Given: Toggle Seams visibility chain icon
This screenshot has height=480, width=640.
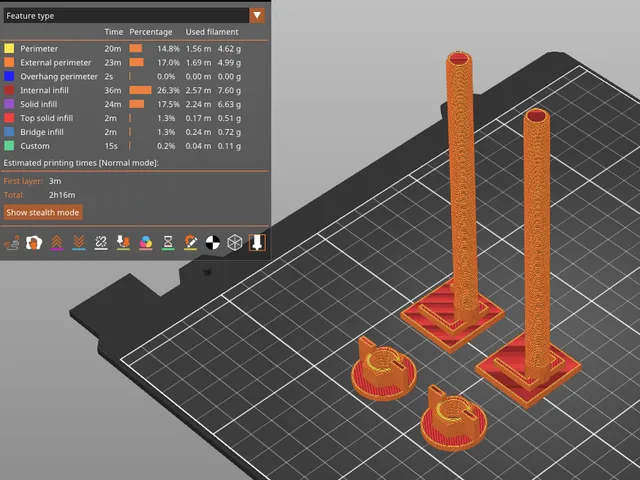Looking at the screenshot, I should pos(101,243).
